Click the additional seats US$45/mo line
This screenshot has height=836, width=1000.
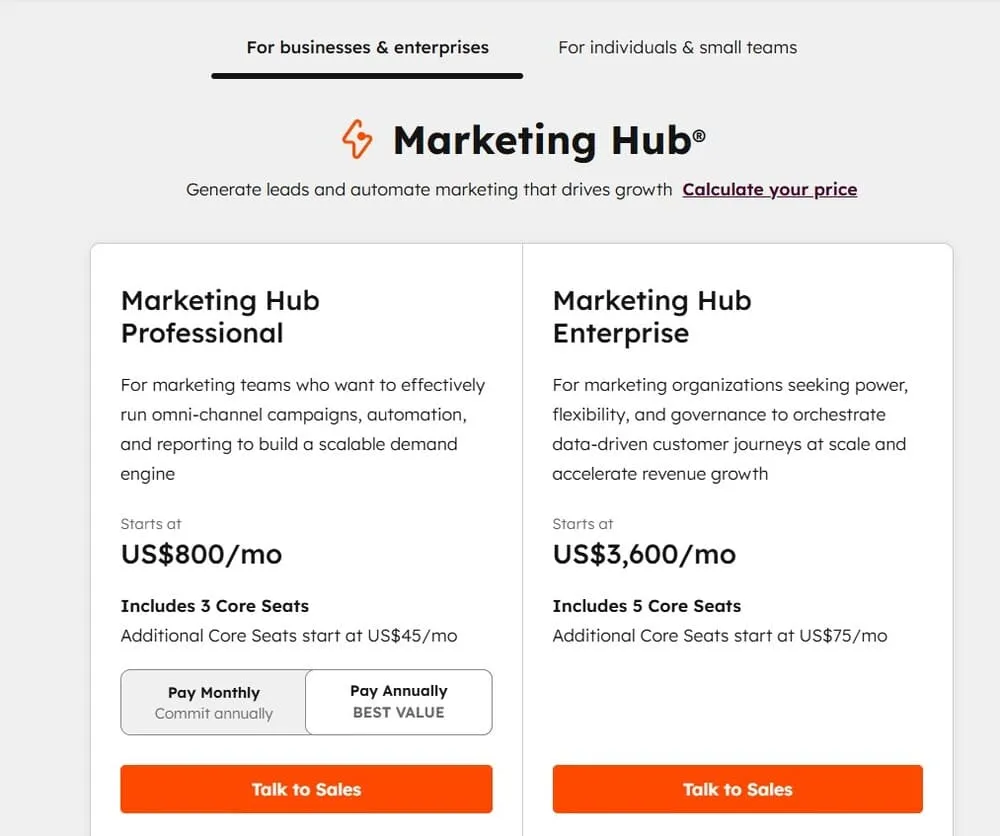[x=288, y=635]
